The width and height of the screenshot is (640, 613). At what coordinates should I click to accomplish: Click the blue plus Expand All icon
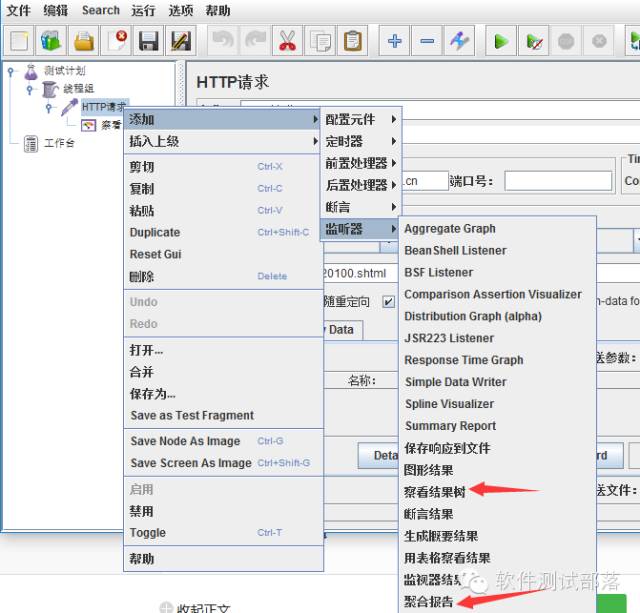point(395,41)
